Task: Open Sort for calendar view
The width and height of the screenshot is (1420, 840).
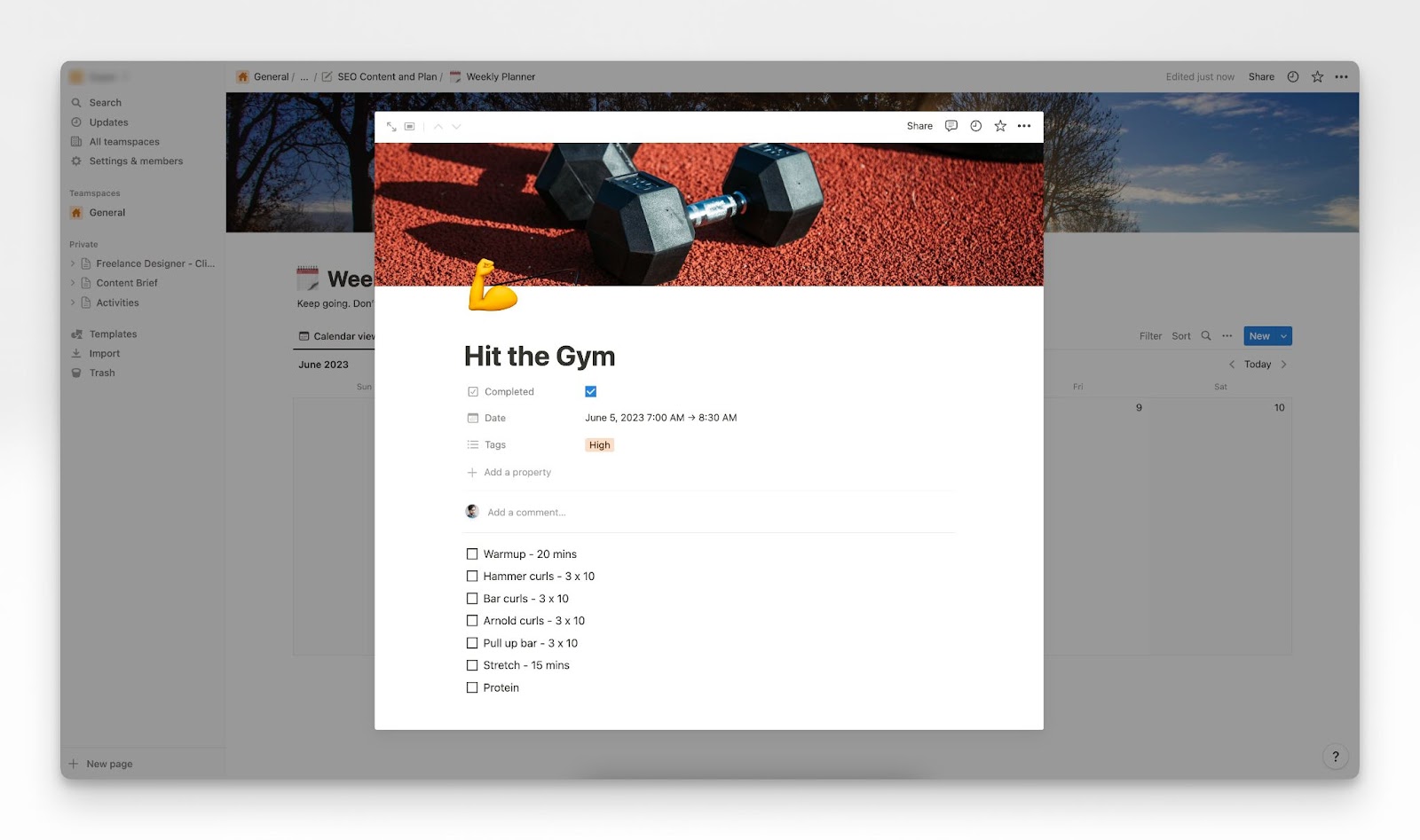Action: (1181, 336)
